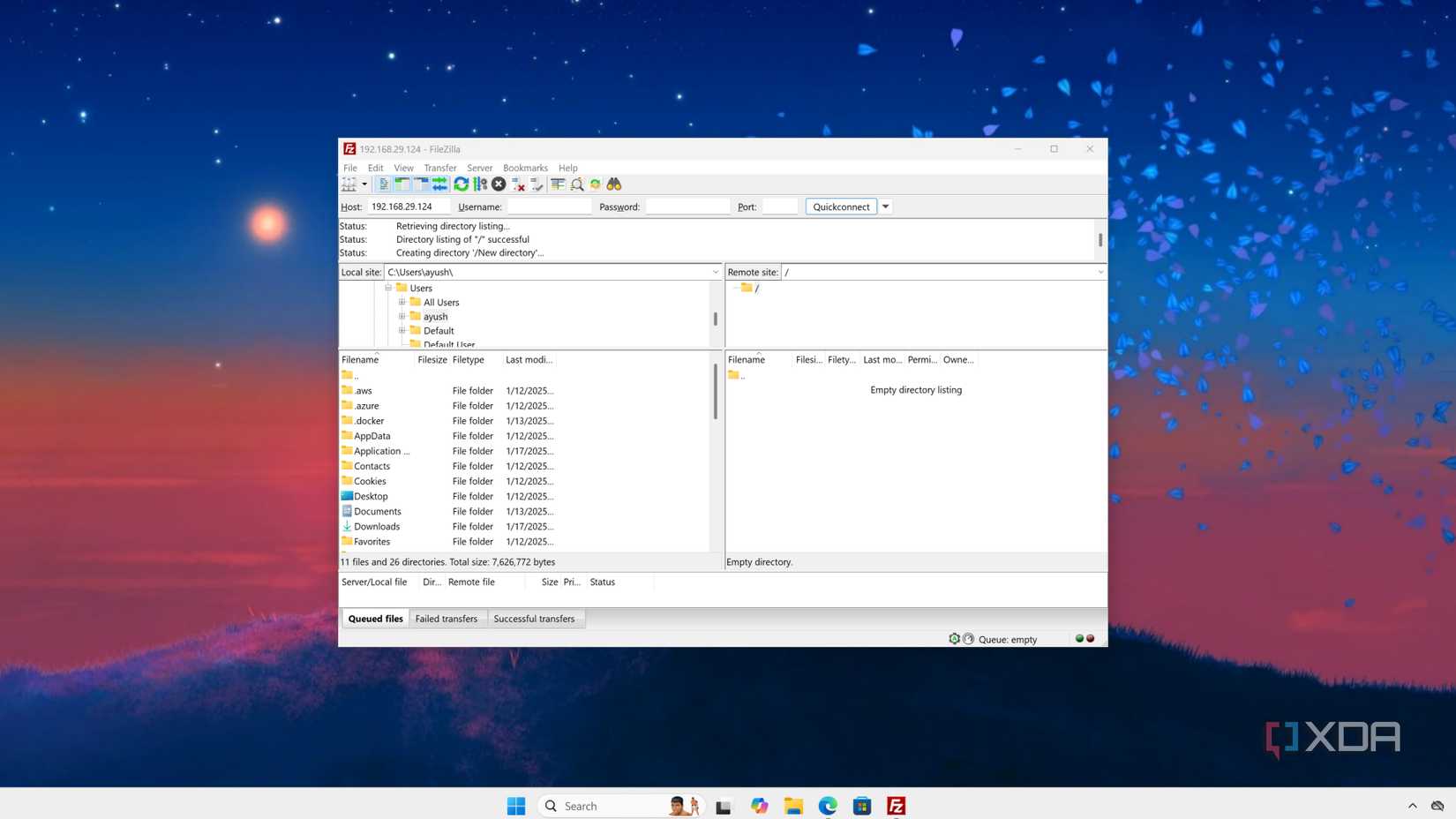Click the Password input field
The height and width of the screenshot is (819, 1456).
[688, 207]
